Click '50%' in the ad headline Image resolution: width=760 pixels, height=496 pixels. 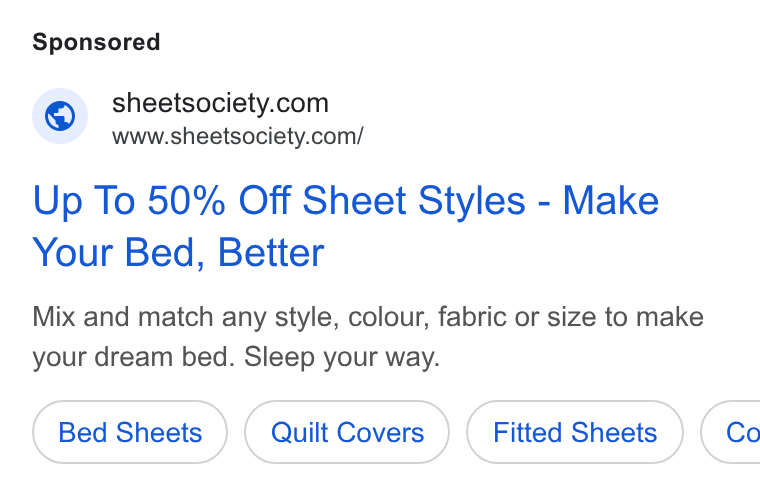click(x=187, y=200)
